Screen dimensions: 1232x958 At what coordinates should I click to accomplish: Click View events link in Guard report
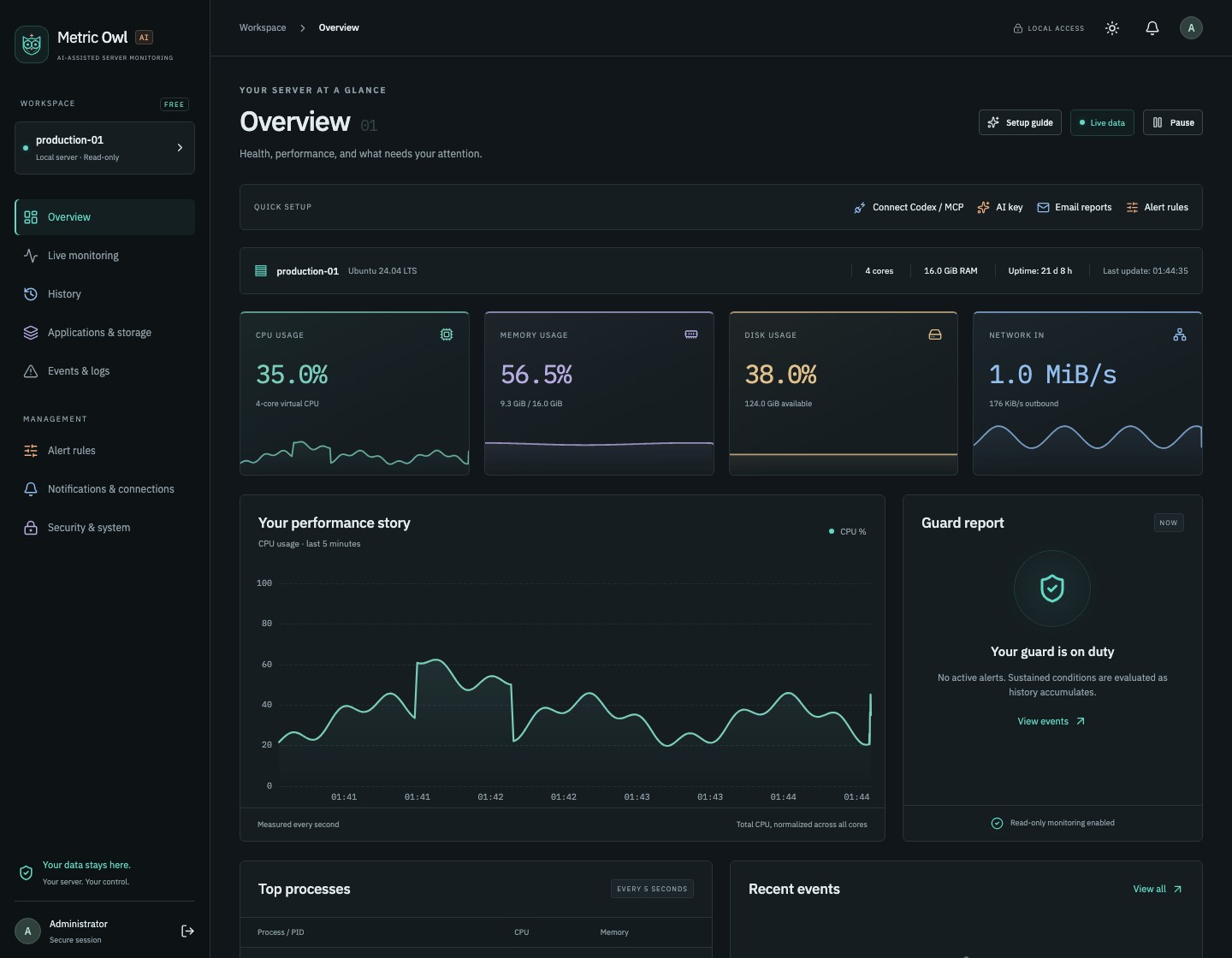pyautogui.click(x=1051, y=721)
